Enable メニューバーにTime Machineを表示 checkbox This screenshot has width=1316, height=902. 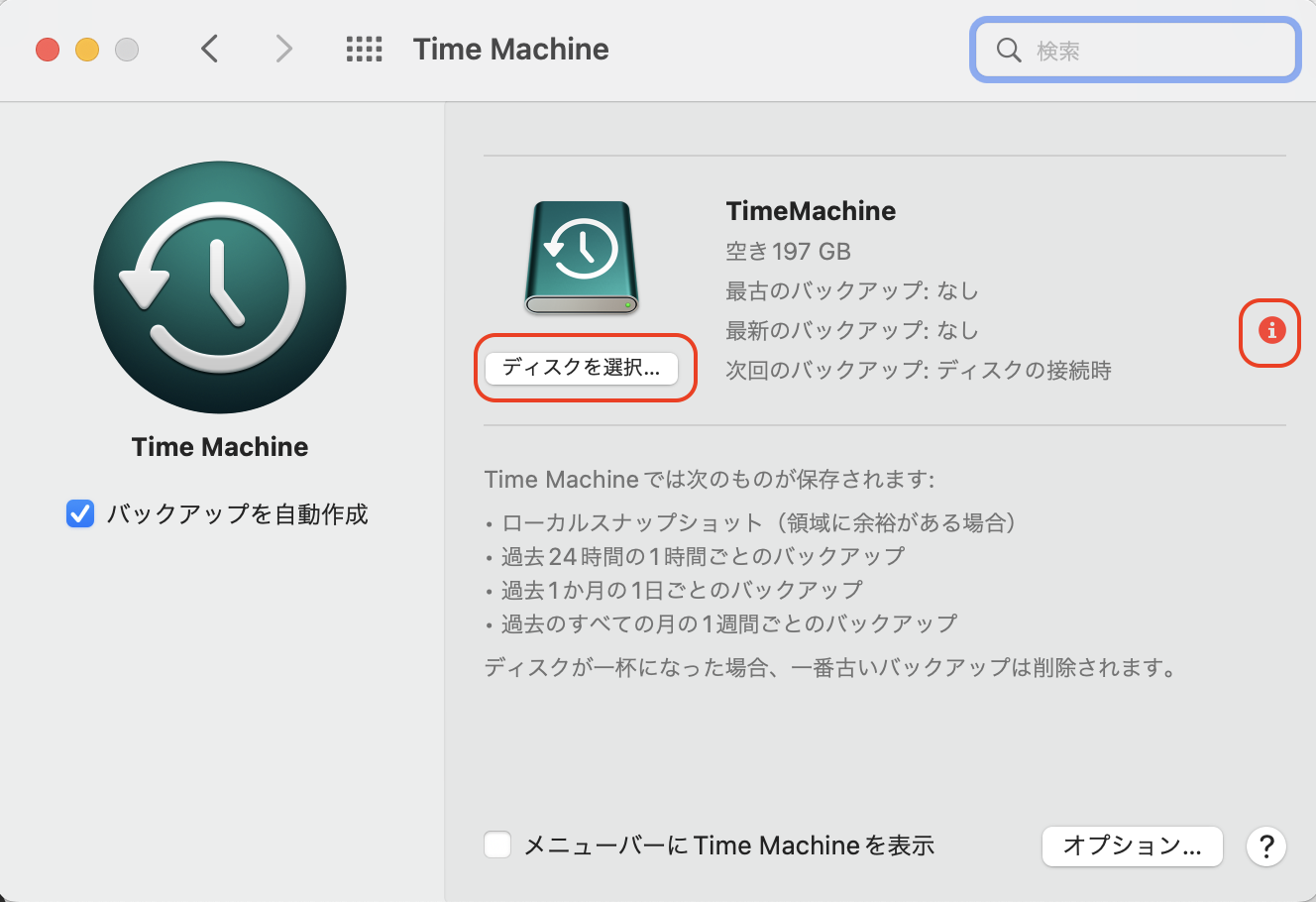pos(497,845)
